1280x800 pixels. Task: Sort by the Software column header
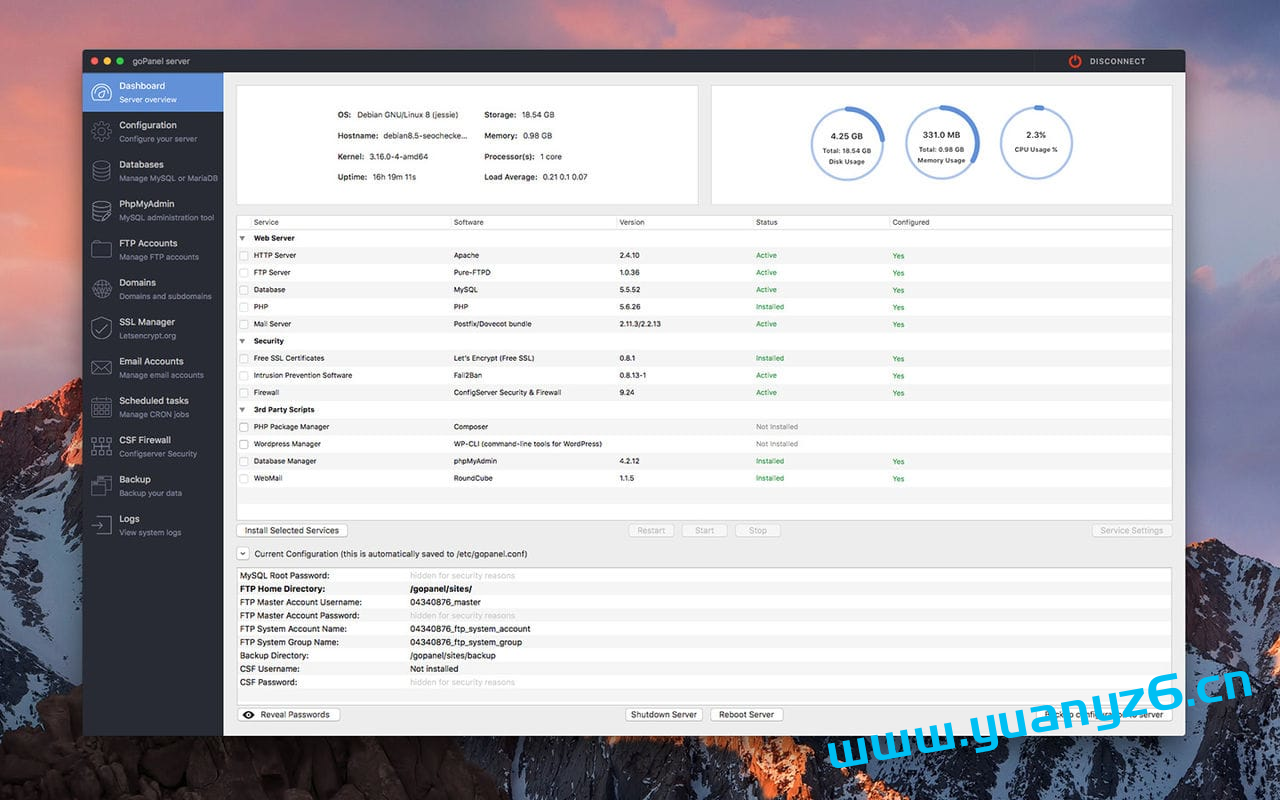click(469, 222)
